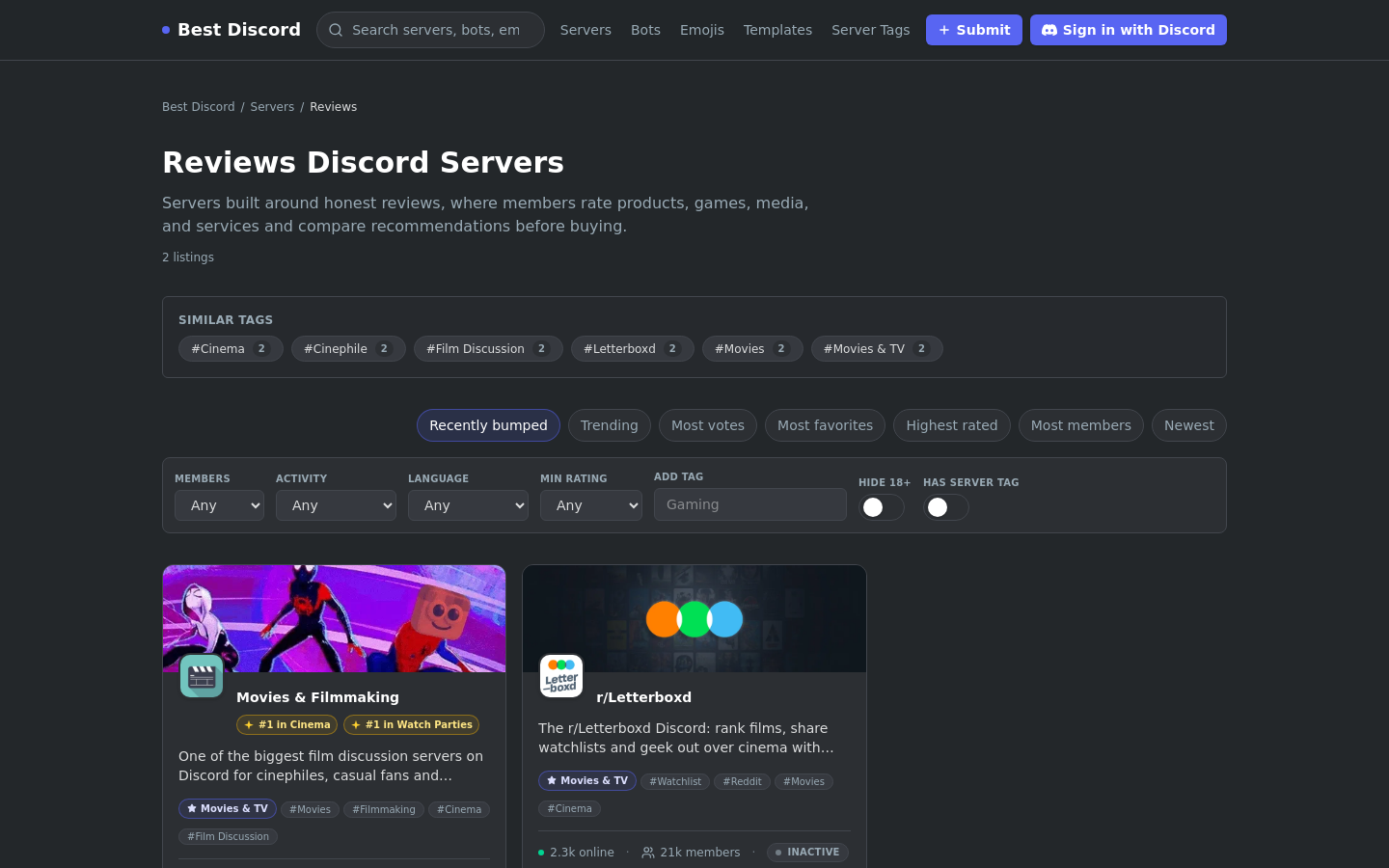This screenshot has width=1389, height=868.
Task: Click the INACTIVE status badge
Action: point(807,852)
